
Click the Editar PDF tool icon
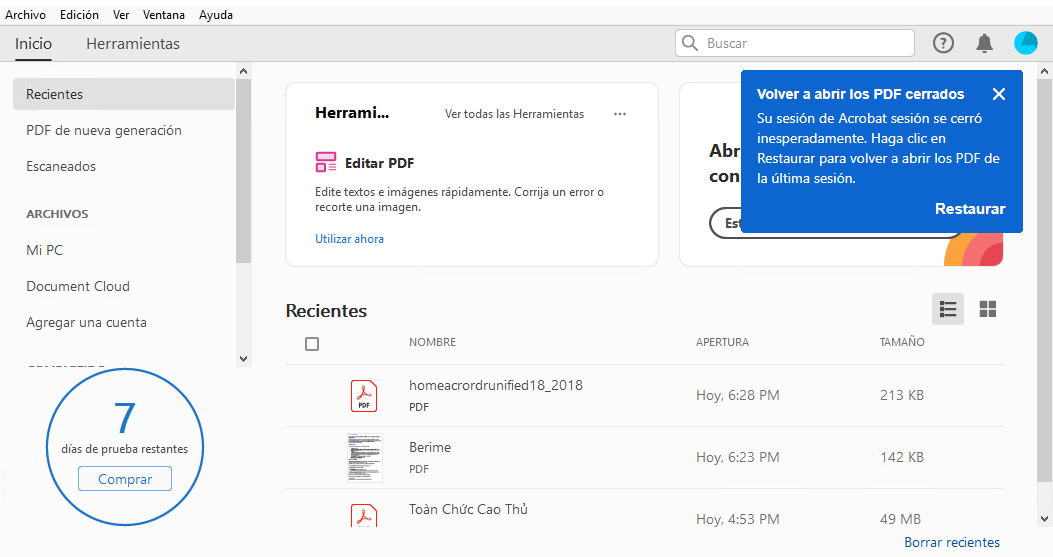click(327, 163)
